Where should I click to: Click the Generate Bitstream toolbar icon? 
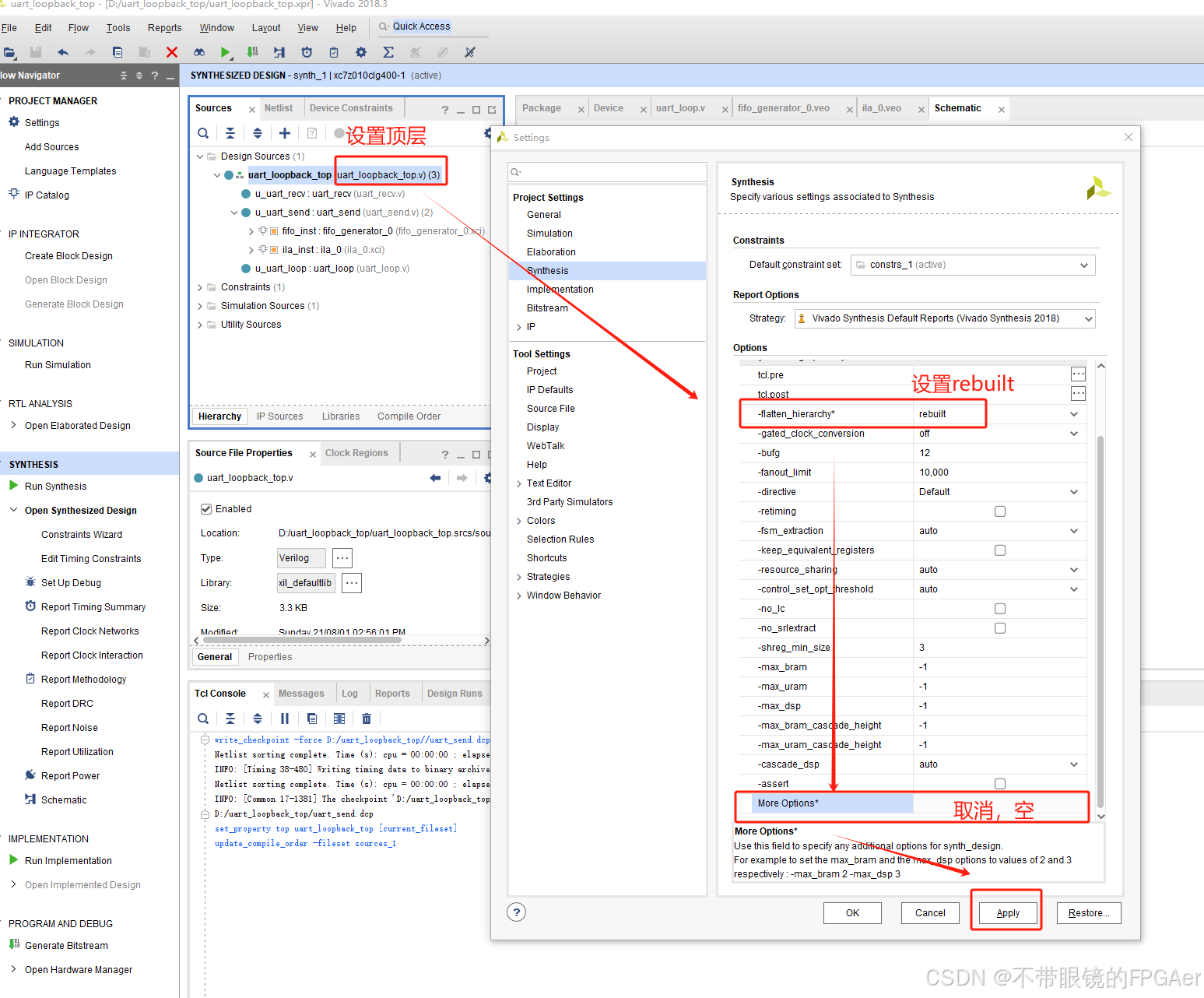click(x=252, y=52)
